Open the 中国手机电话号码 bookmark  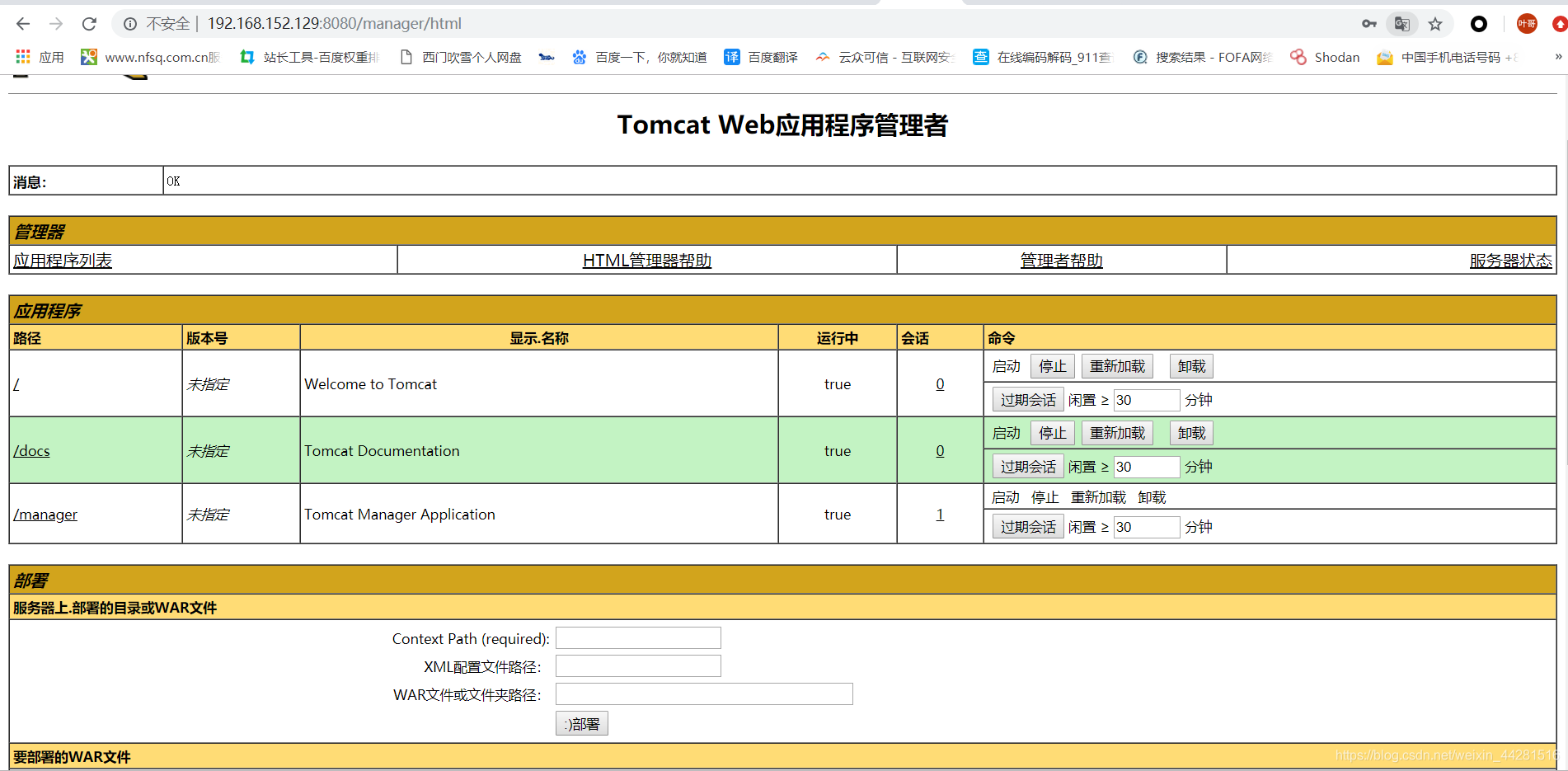1448,57
